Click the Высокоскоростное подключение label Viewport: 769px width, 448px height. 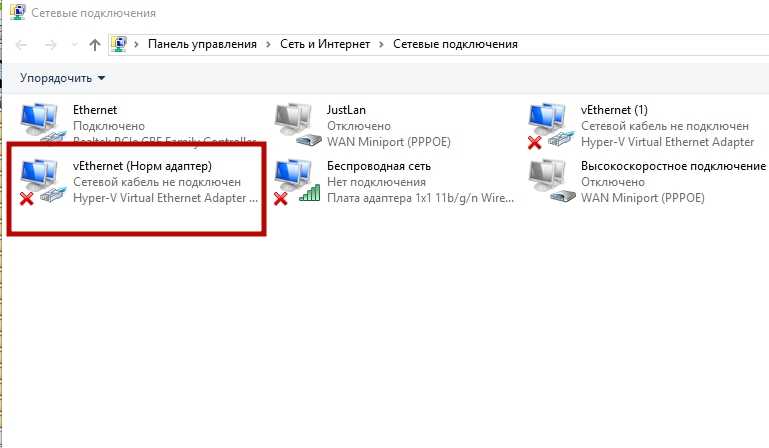point(673,166)
